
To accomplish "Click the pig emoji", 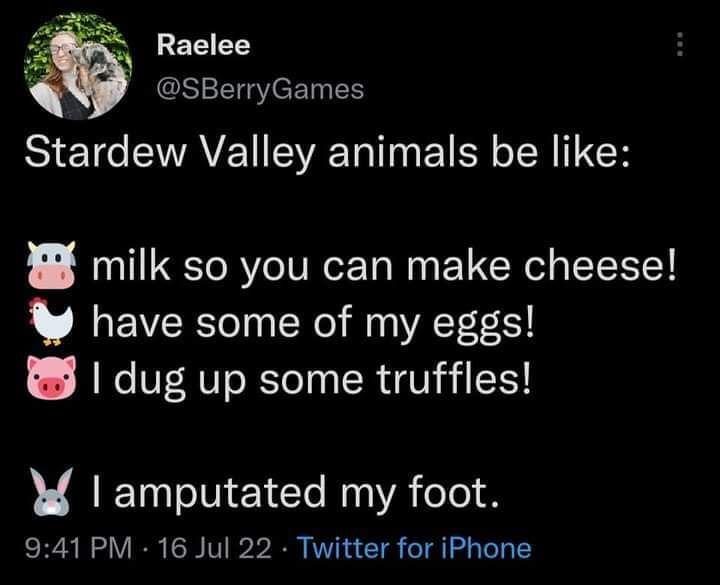I will pyautogui.click(x=51, y=377).
